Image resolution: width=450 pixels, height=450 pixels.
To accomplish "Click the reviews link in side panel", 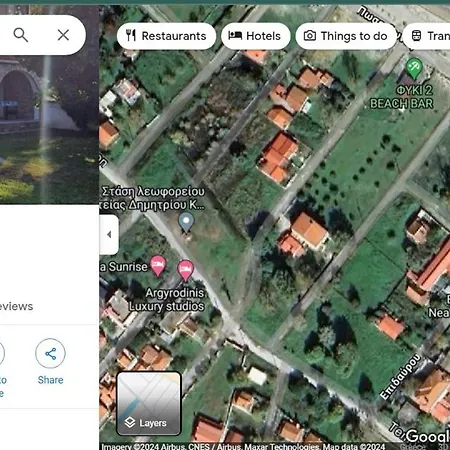I will [x=16, y=306].
